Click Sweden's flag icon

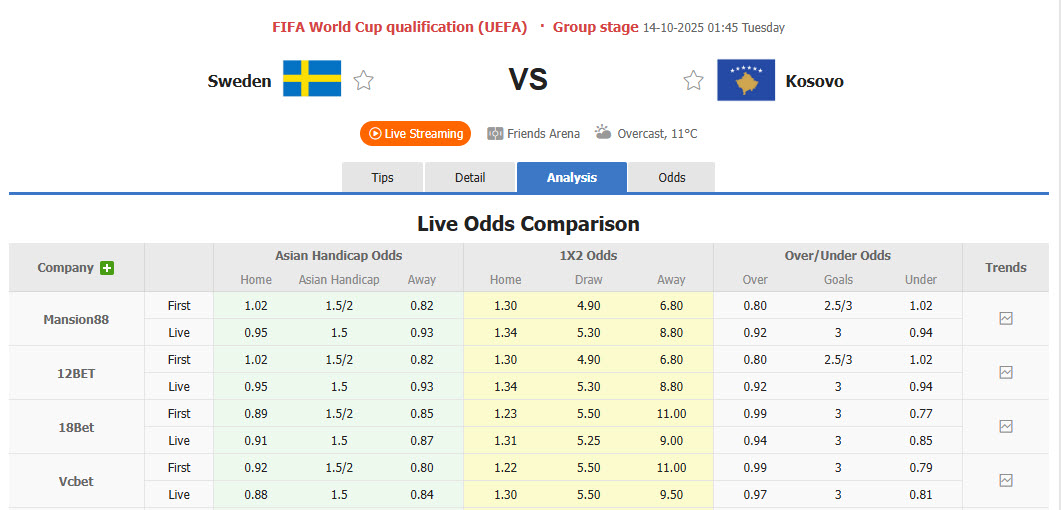pyautogui.click(x=312, y=79)
